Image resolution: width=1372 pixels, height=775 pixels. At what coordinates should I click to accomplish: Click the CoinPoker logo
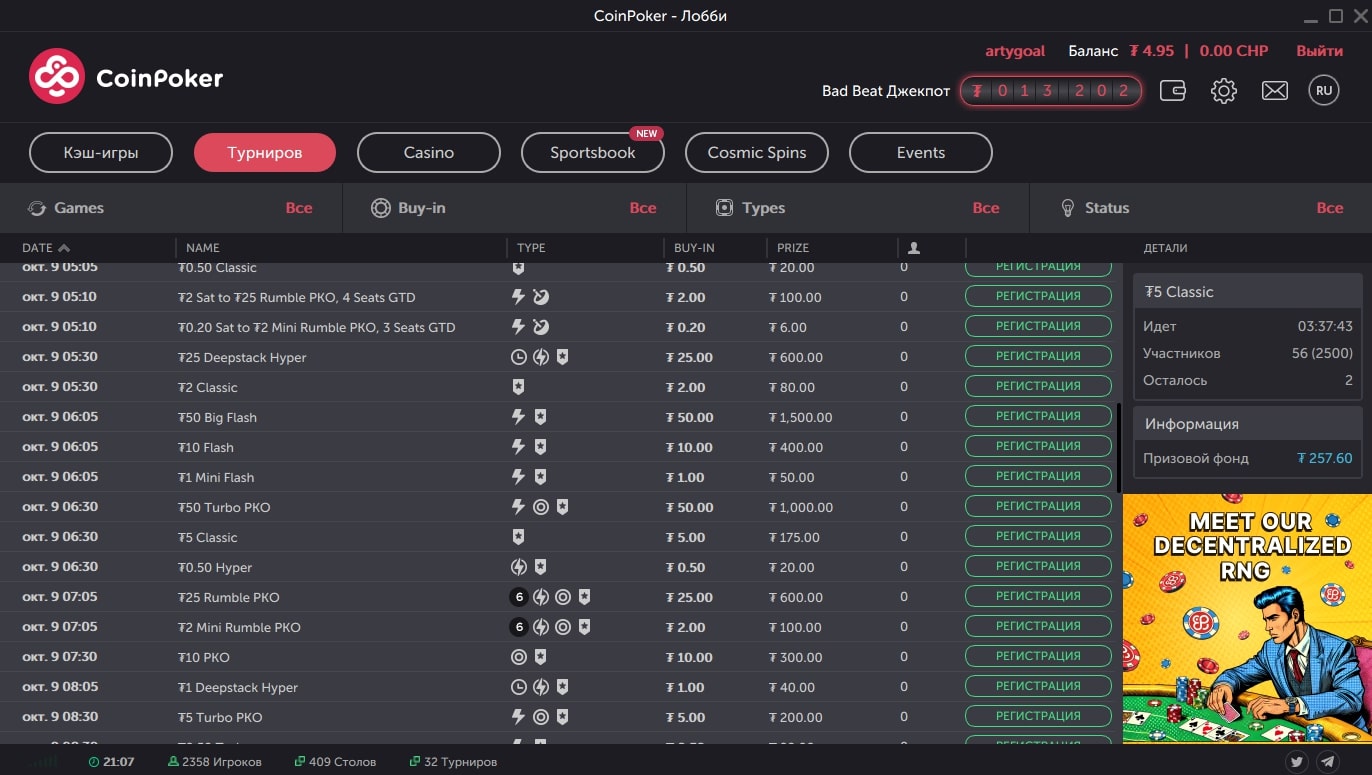[x=126, y=77]
